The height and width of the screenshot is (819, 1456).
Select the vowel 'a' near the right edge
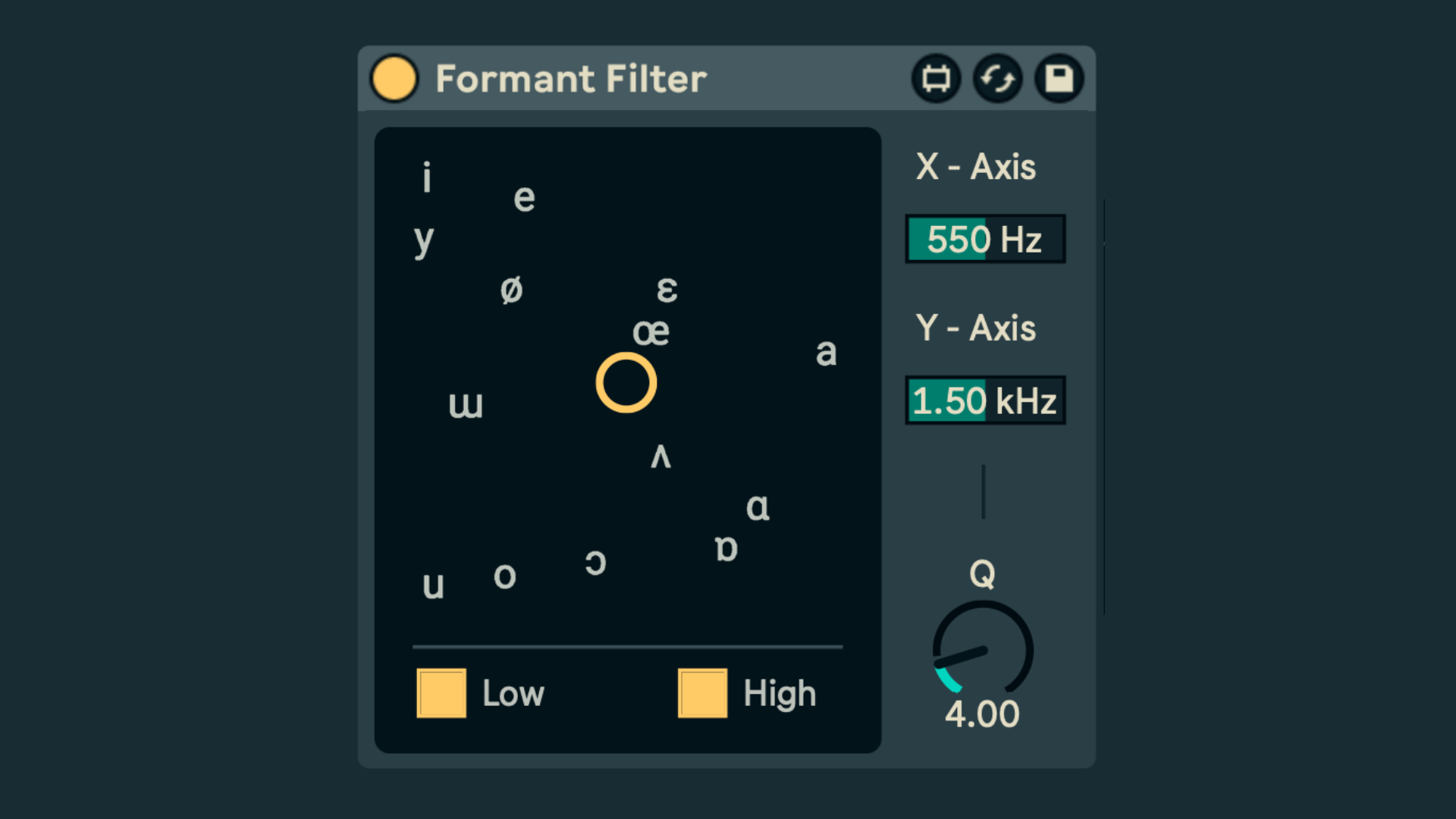[x=826, y=353]
